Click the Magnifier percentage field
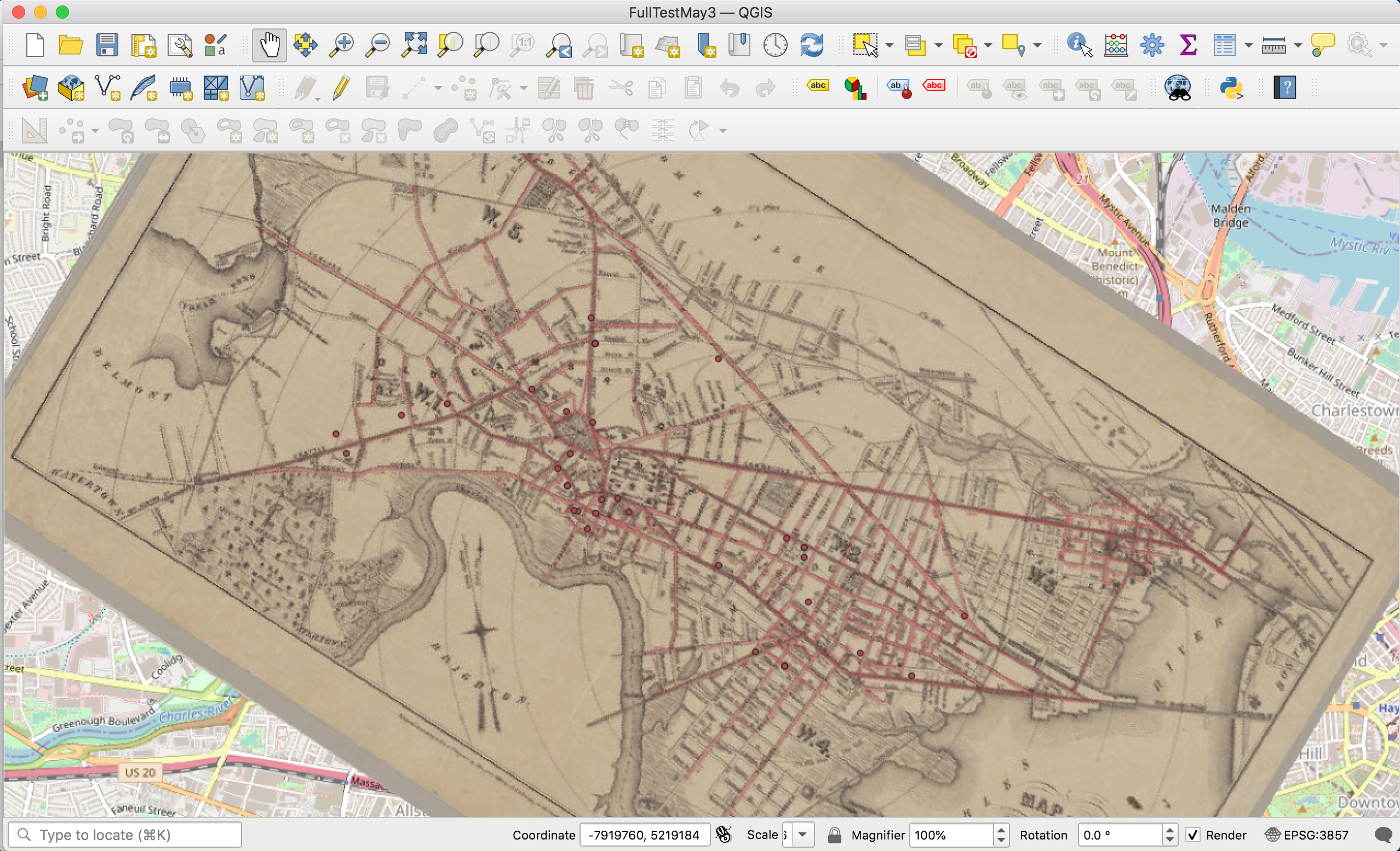 click(x=952, y=835)
